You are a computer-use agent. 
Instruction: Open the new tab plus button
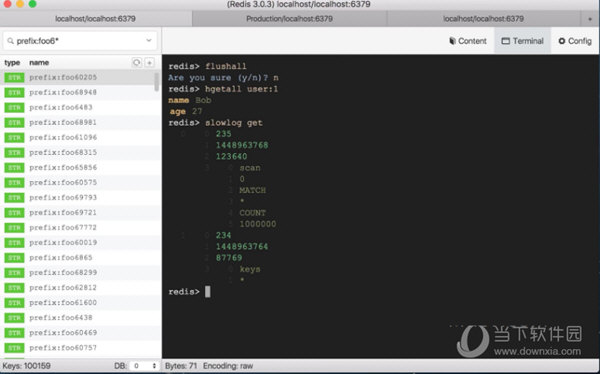pyautogui.click(x=590, y=19)
